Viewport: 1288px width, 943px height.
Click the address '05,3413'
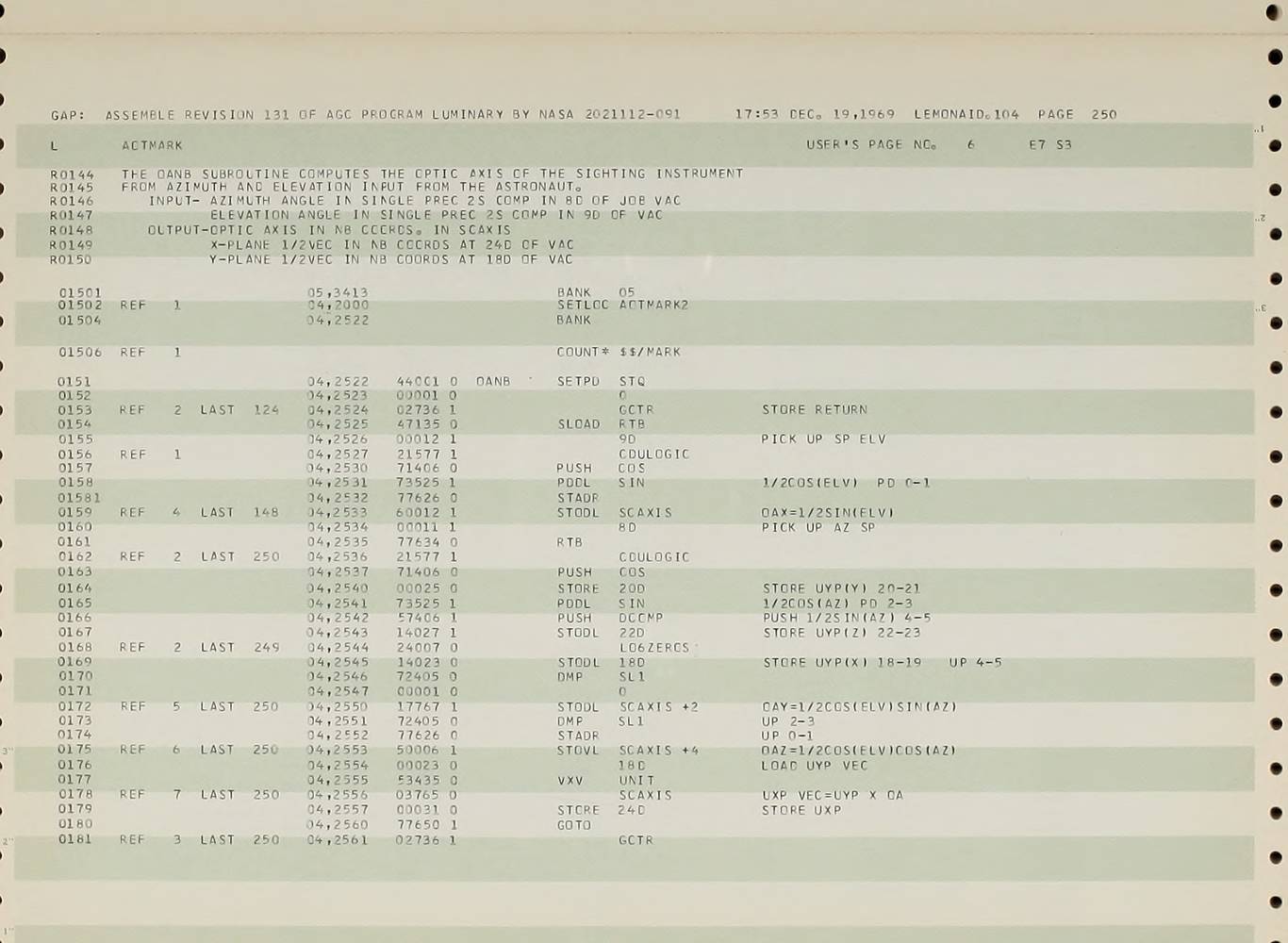coord(338,292)
